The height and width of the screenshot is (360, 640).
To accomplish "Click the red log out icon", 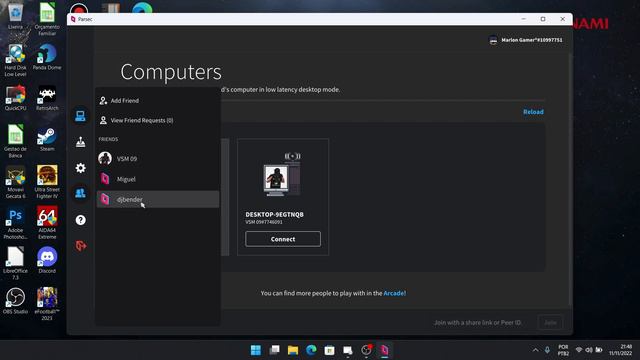I will point(80,246).
